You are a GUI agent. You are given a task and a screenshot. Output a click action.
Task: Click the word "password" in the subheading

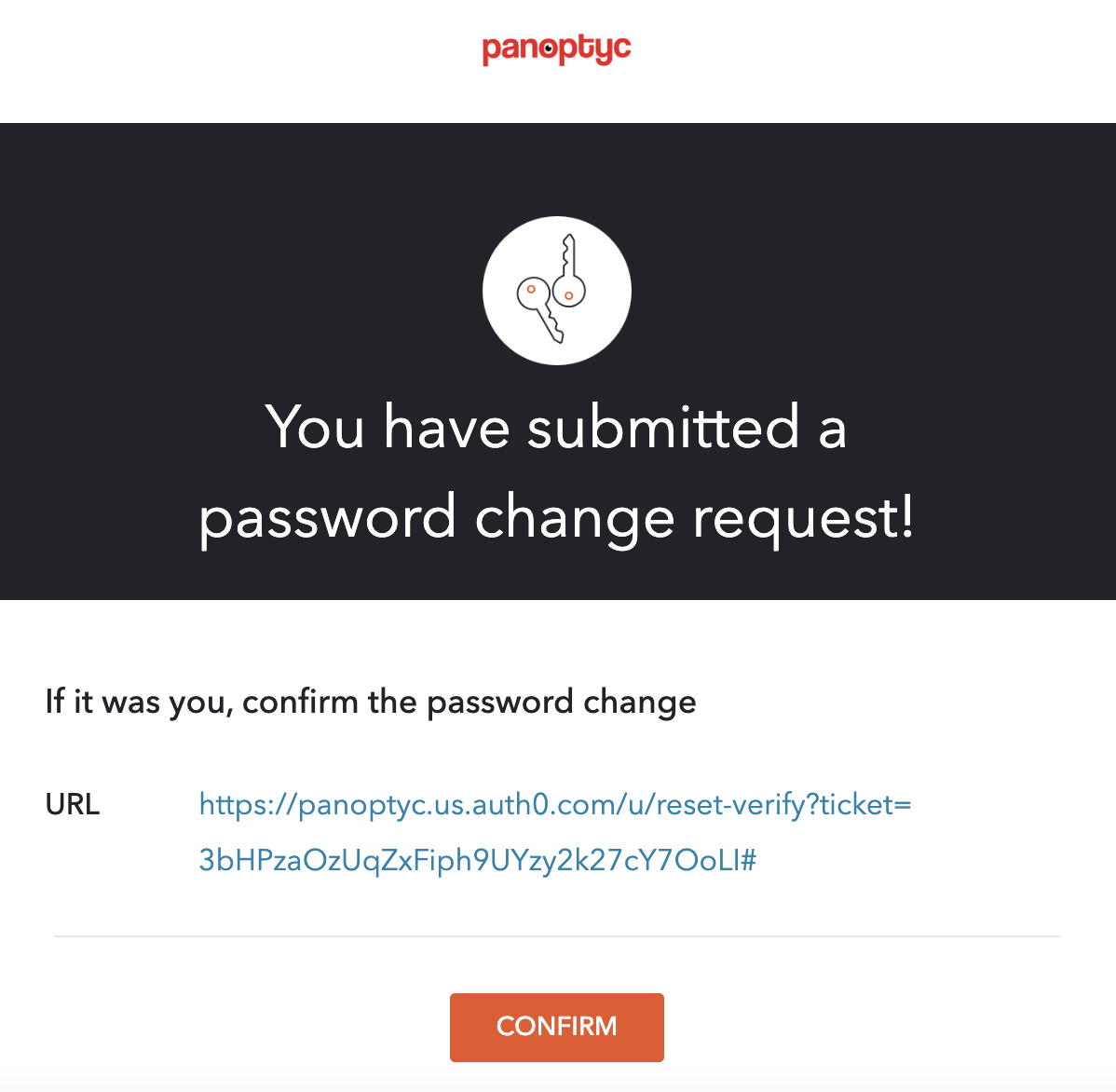click(500, 703)
